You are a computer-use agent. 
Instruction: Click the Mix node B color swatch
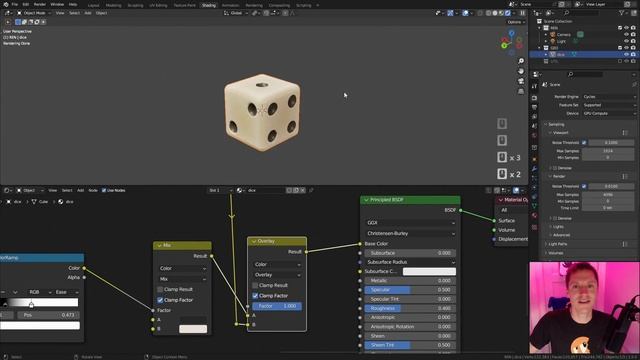click(x=193, y=329)
